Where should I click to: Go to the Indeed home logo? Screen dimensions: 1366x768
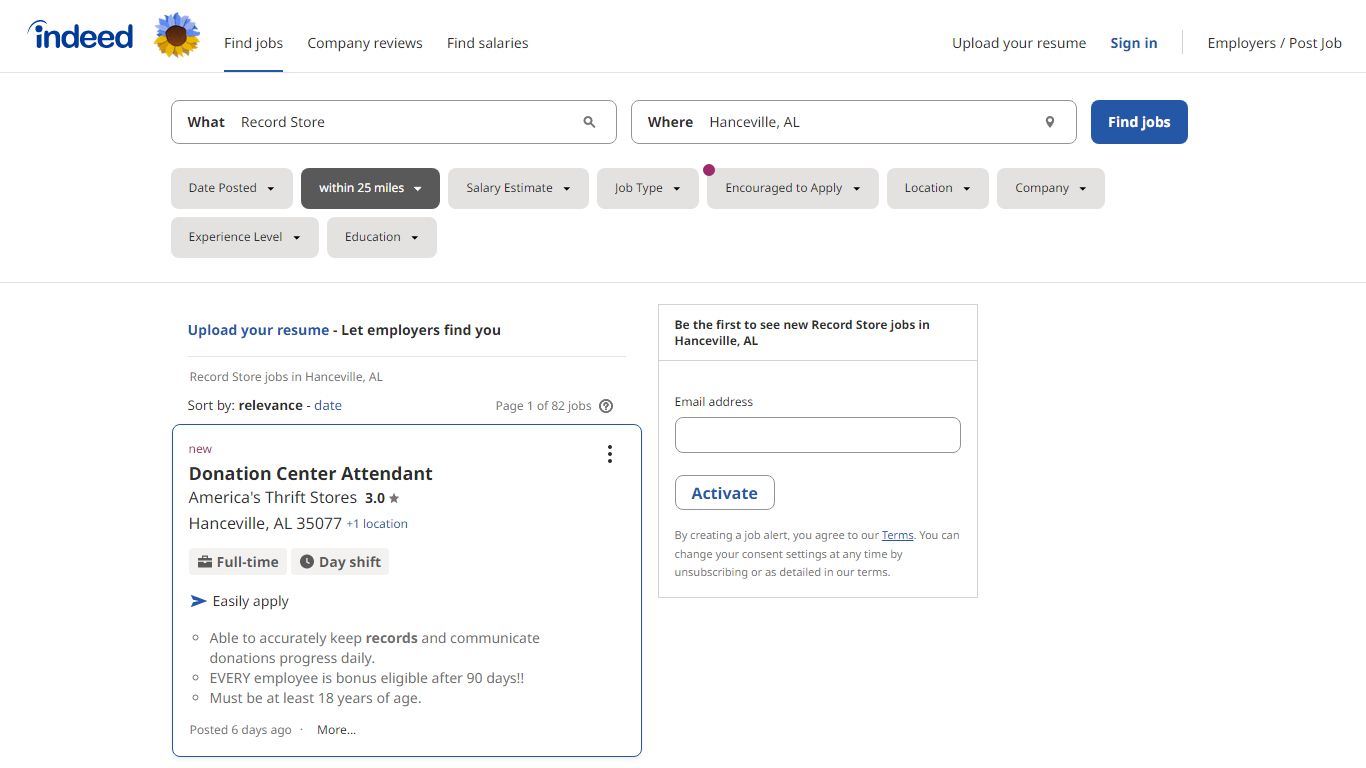coord(80,36)
